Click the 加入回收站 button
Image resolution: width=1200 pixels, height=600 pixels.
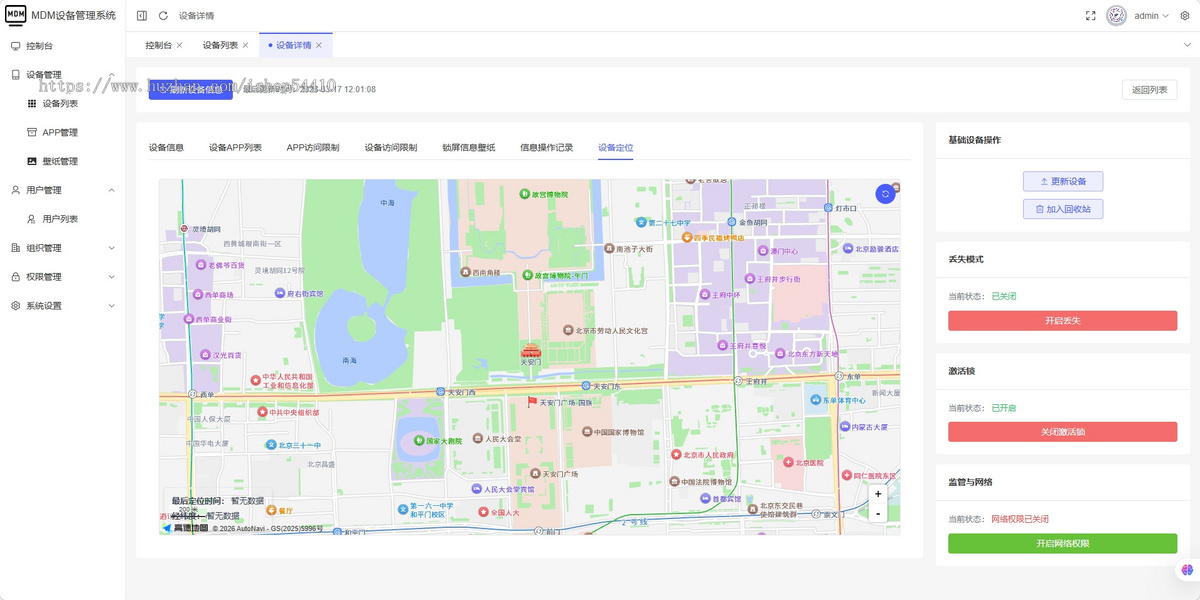tap(1063, 209)
